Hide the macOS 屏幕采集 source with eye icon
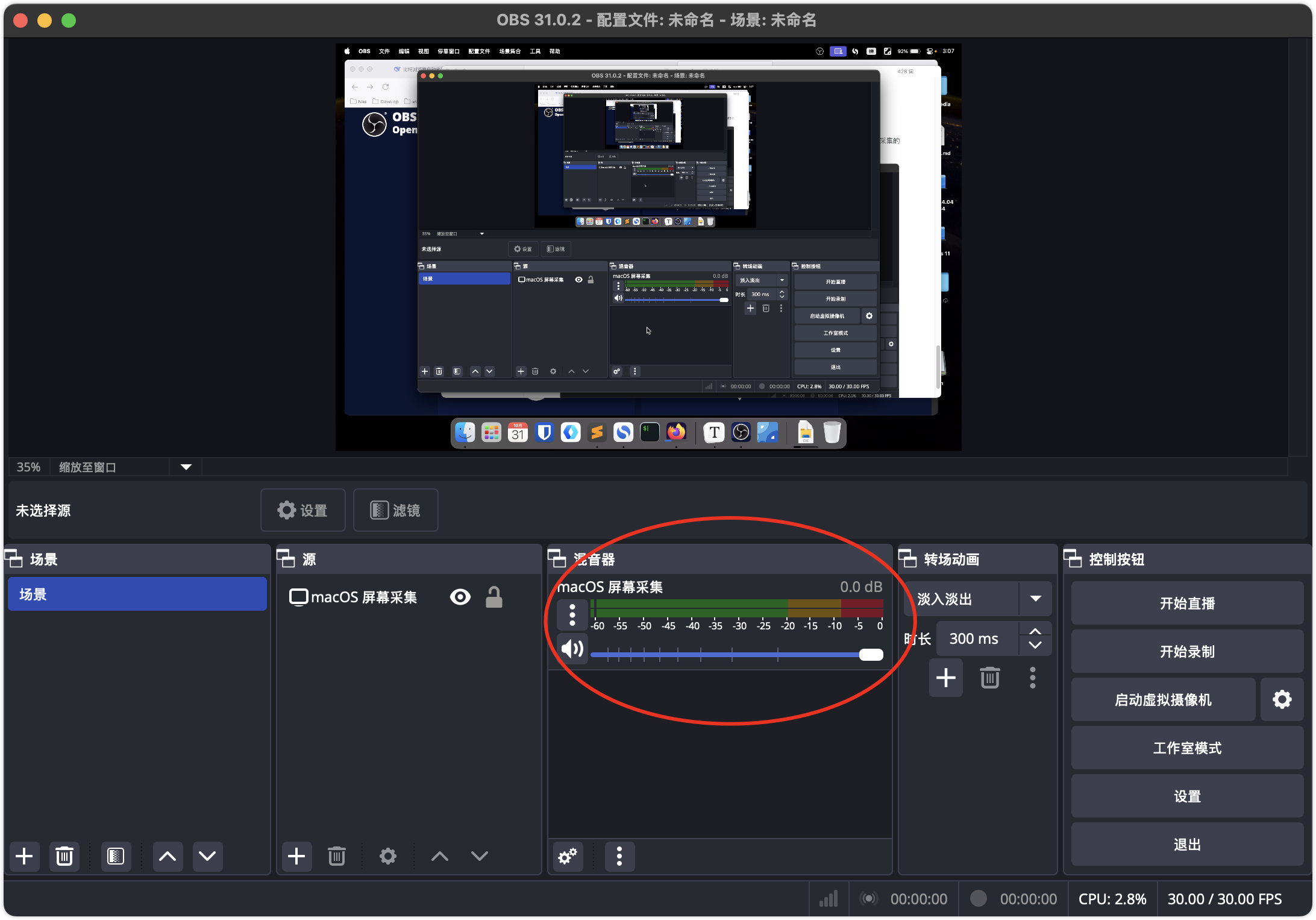 460,597
